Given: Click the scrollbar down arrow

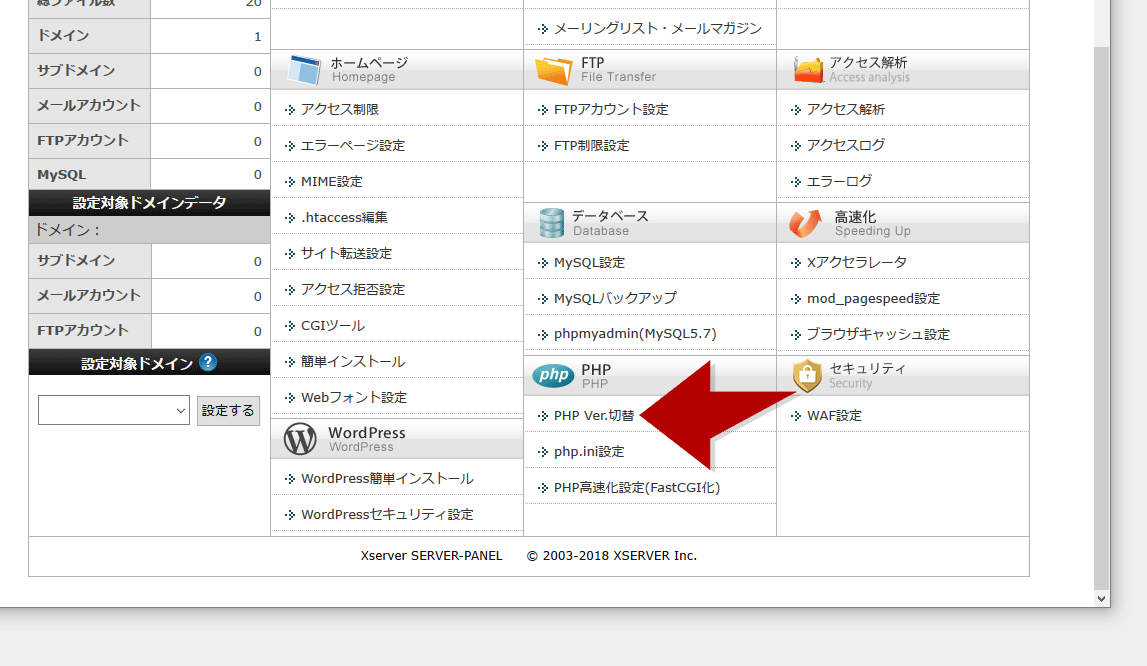Looking at the screenshot, I should (x=1102, y=599).
